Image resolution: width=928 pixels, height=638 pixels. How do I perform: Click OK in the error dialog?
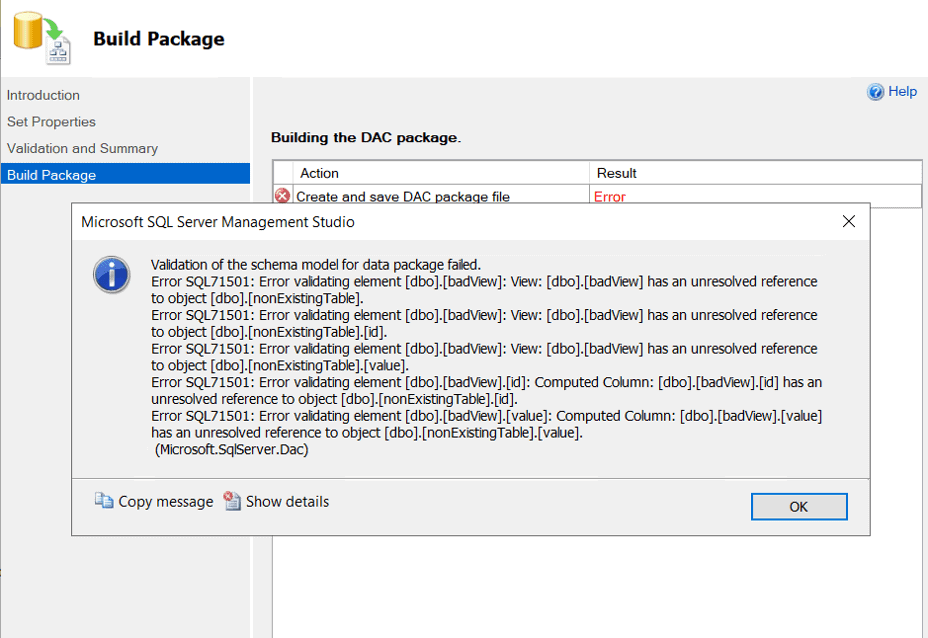(x=798, y=507)
